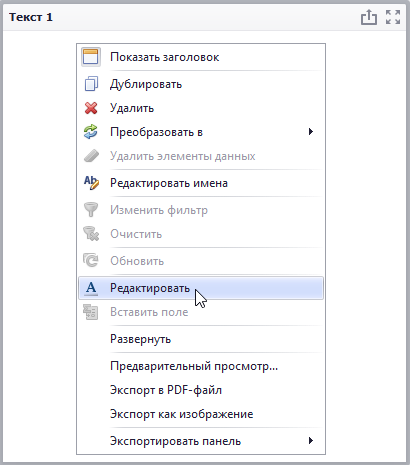Choose Экспорт в PDF-файл

201,390
